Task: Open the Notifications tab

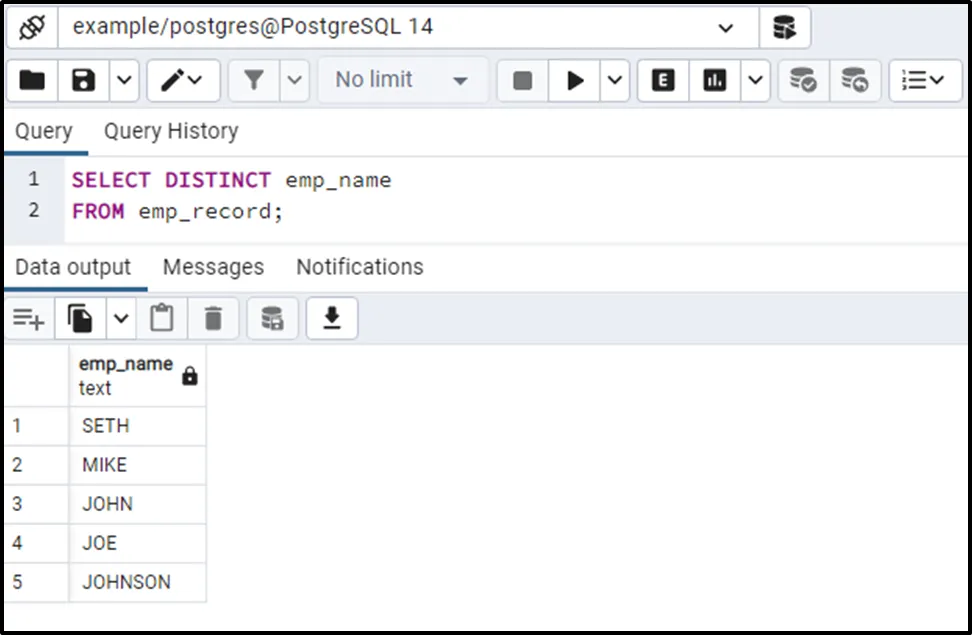Action: (359, 267)
